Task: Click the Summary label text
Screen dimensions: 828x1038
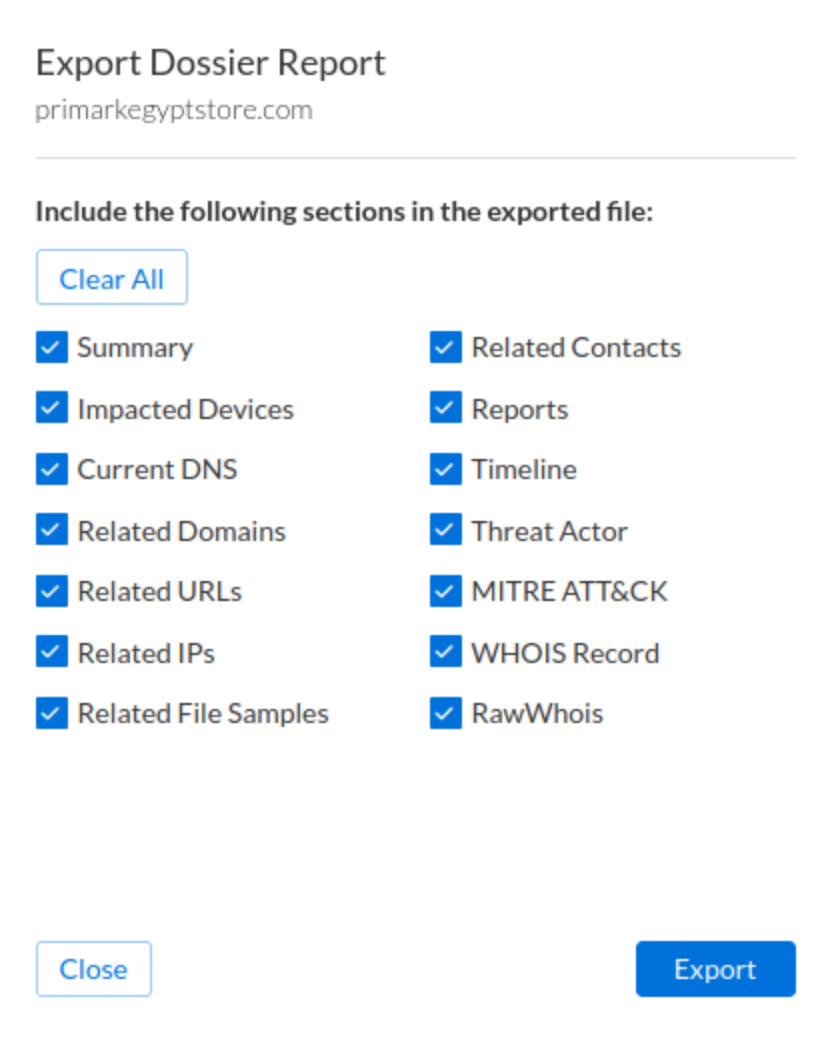Action: tap(135, 348)
